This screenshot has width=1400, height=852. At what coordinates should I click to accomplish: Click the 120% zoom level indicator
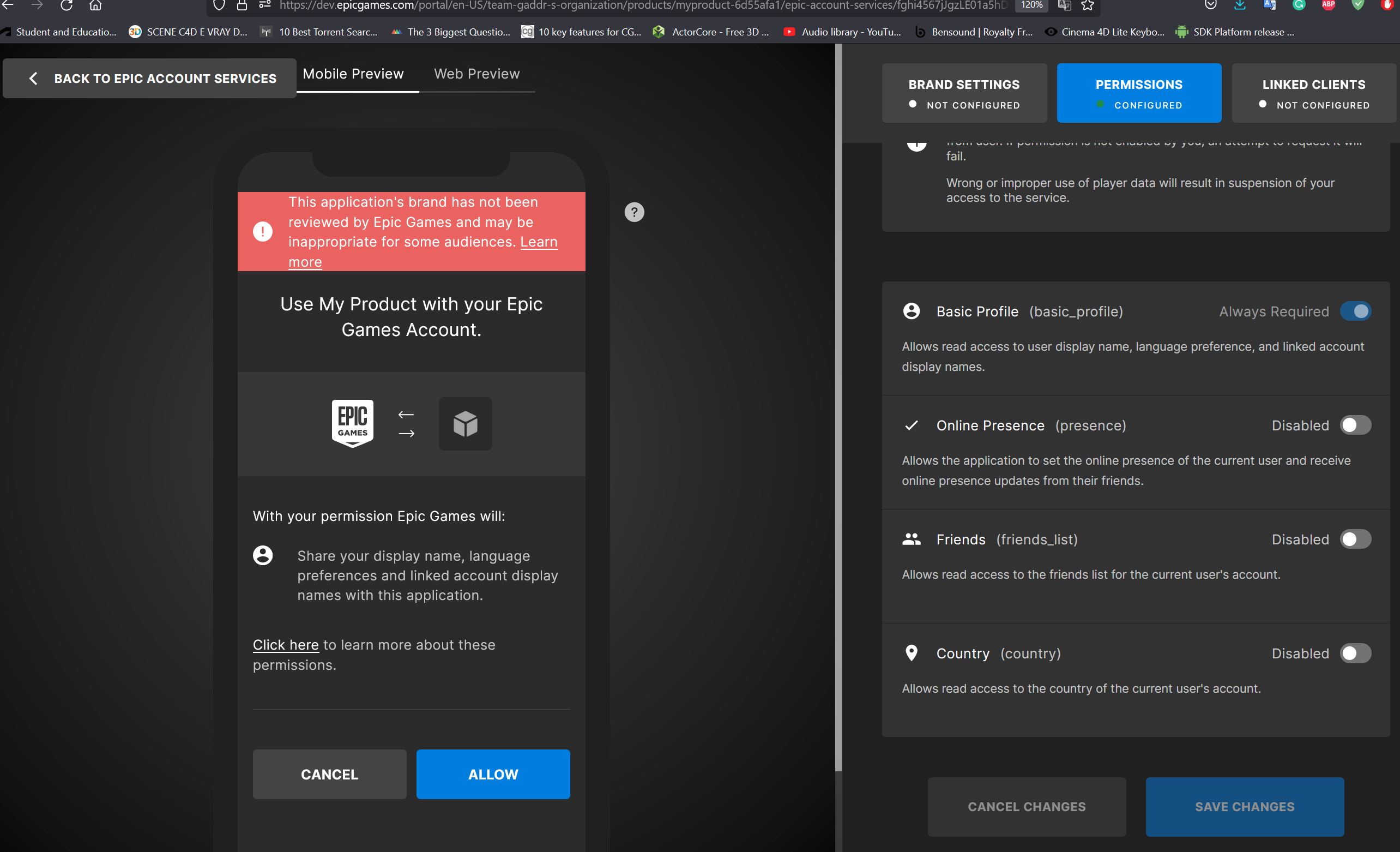pos(1032,5)
